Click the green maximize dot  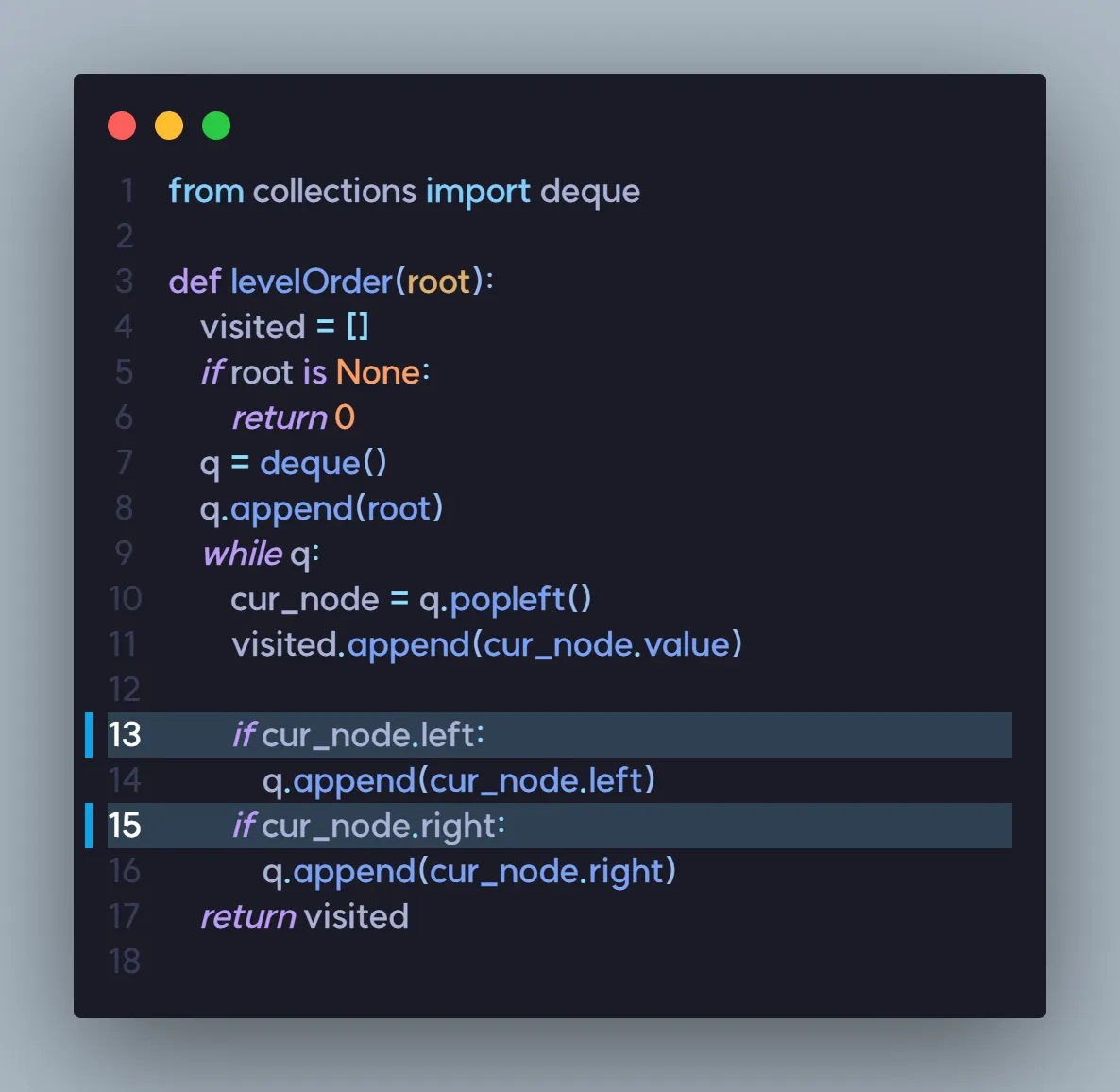point(216,126)
